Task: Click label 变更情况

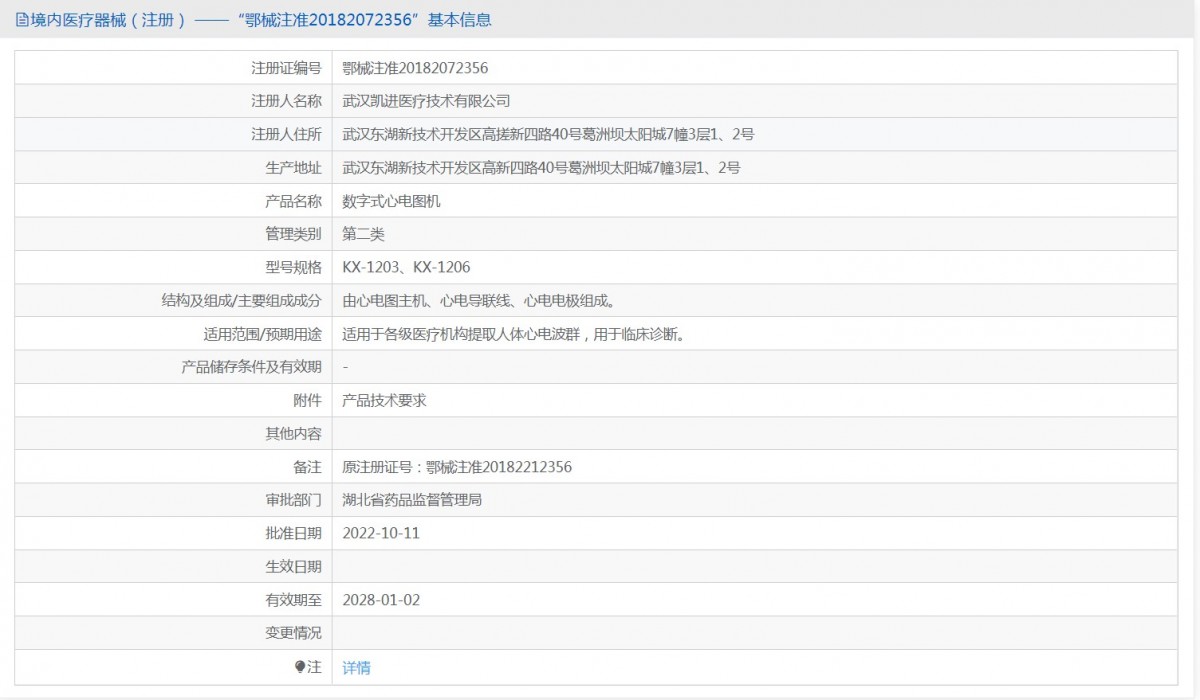Action: click(293, 633)
